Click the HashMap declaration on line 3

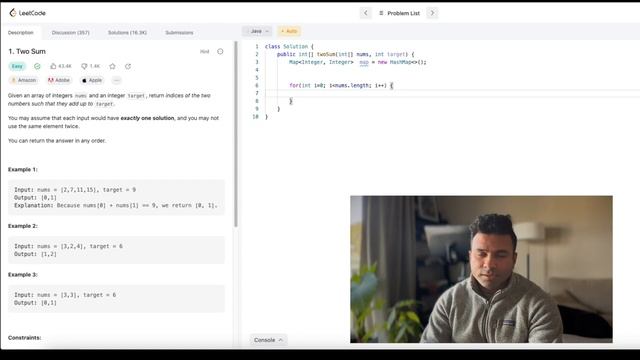tap(358, 62)
